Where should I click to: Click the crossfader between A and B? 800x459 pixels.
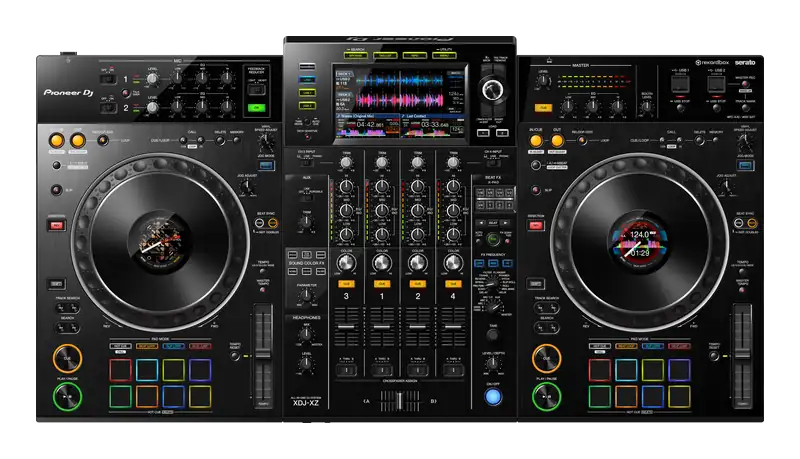pos(400,400)
